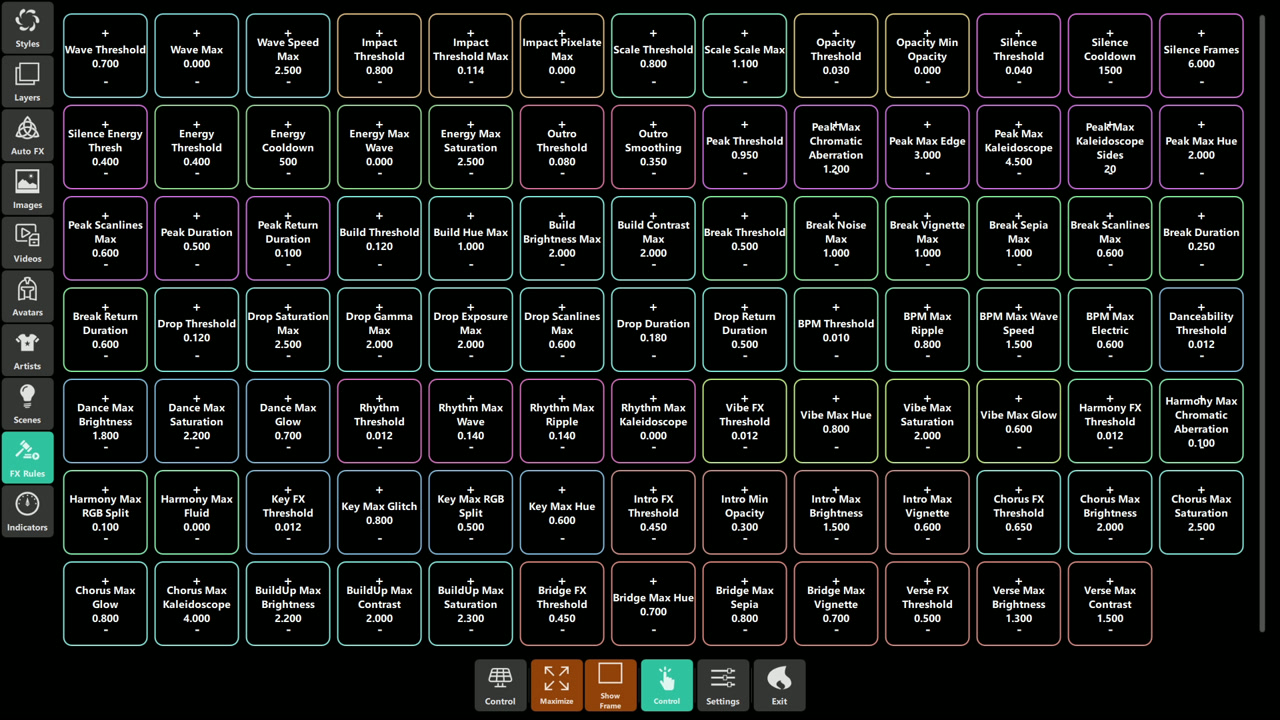Increase Silence Frames with its plus

point(1201,34)
